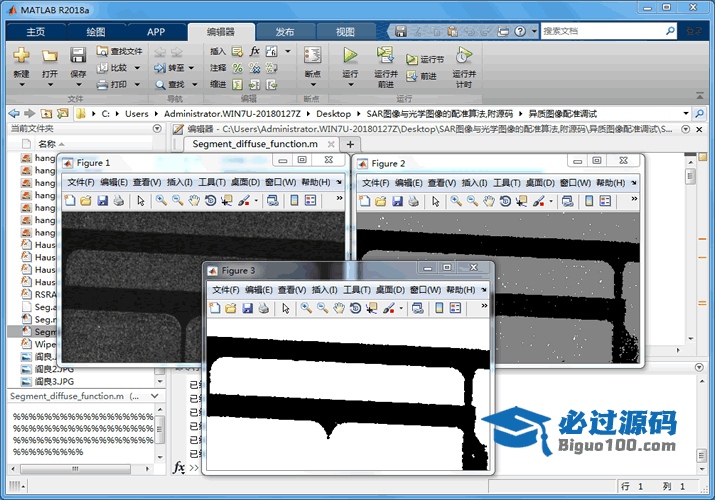
Task: Toggle the Insert Legend icon in Figure 2
Action: pos(606,200)
